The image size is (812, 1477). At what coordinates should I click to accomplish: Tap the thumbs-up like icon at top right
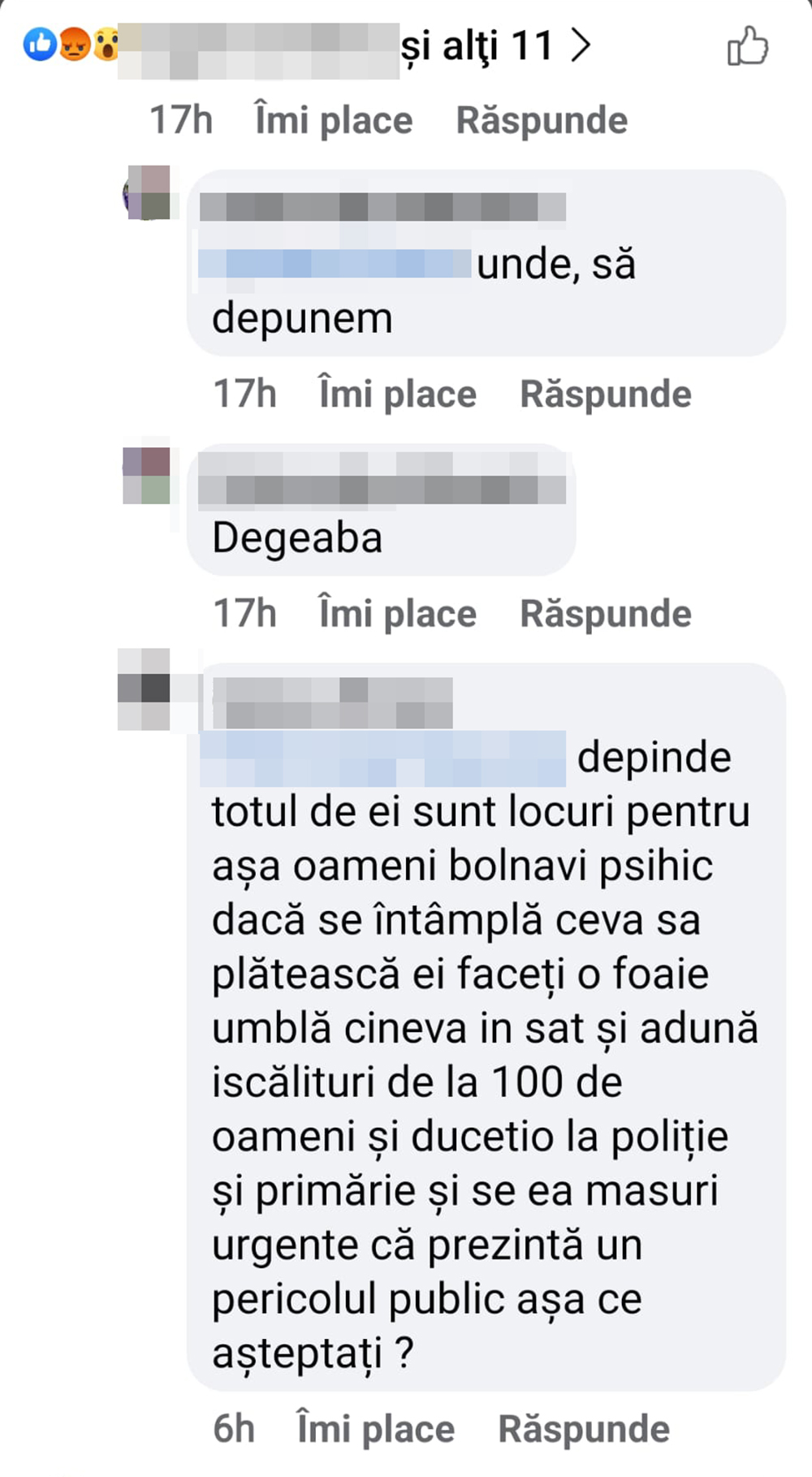click(747, 45)
